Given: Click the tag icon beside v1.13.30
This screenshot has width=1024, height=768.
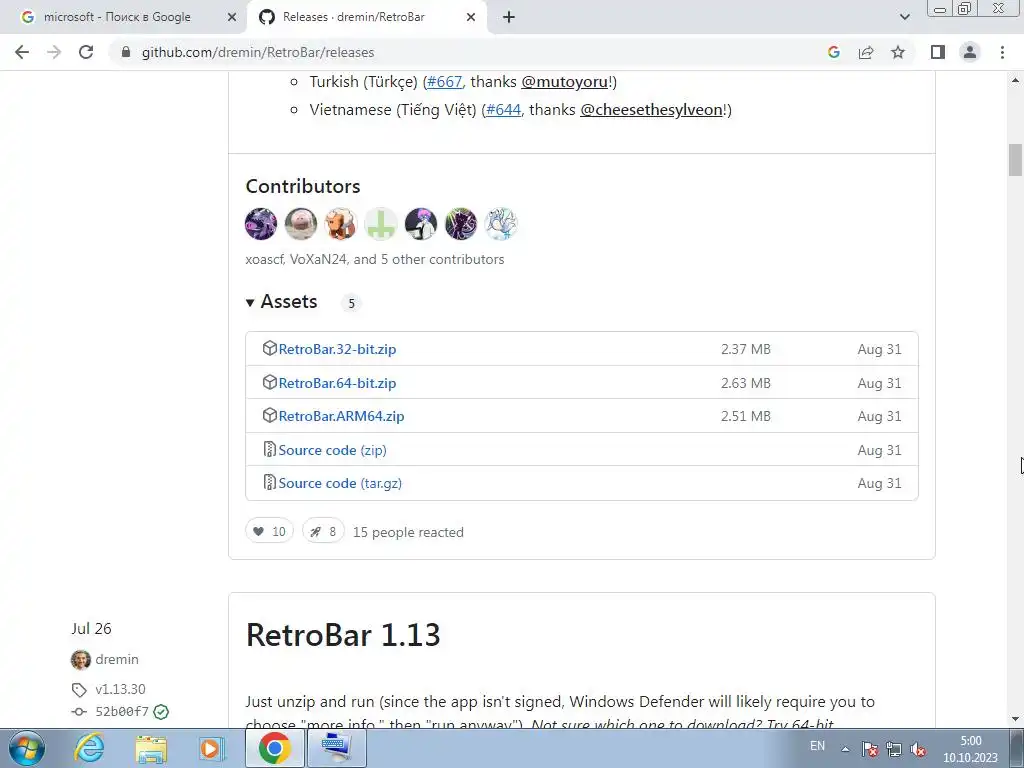Looking at the screenshot, I should tap(79, 690).
